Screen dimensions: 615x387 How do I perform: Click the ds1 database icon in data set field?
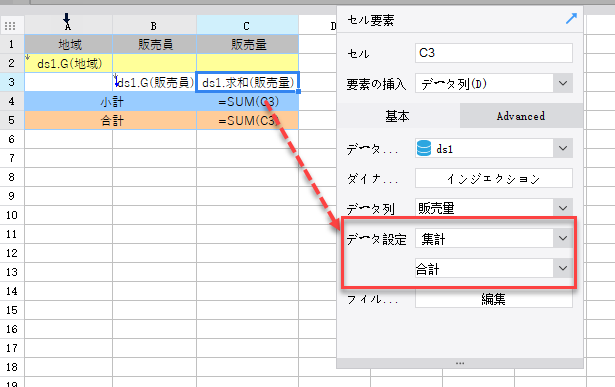coord(424,149)
